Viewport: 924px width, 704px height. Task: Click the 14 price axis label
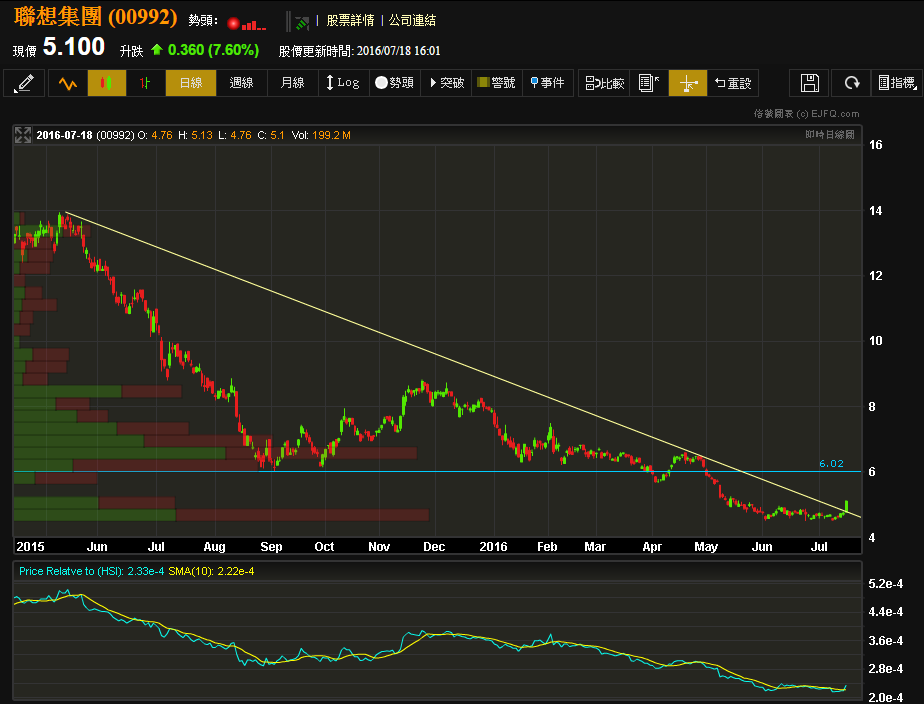tap(876, 211)
